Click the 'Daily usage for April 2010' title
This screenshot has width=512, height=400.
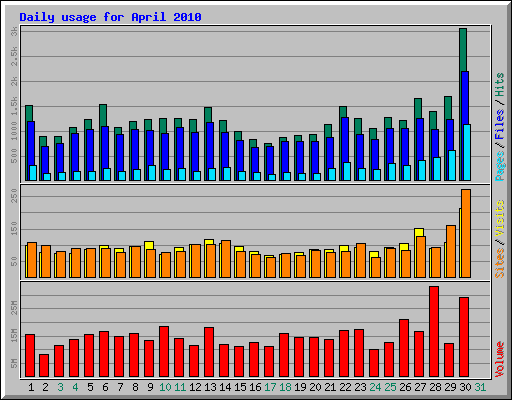click(x=110, y=17)
